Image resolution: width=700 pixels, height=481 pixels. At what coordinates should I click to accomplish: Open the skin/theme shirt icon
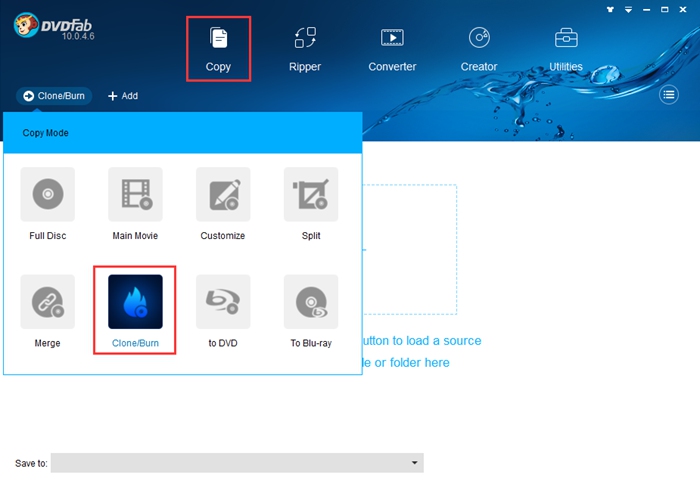pos(610,9)
